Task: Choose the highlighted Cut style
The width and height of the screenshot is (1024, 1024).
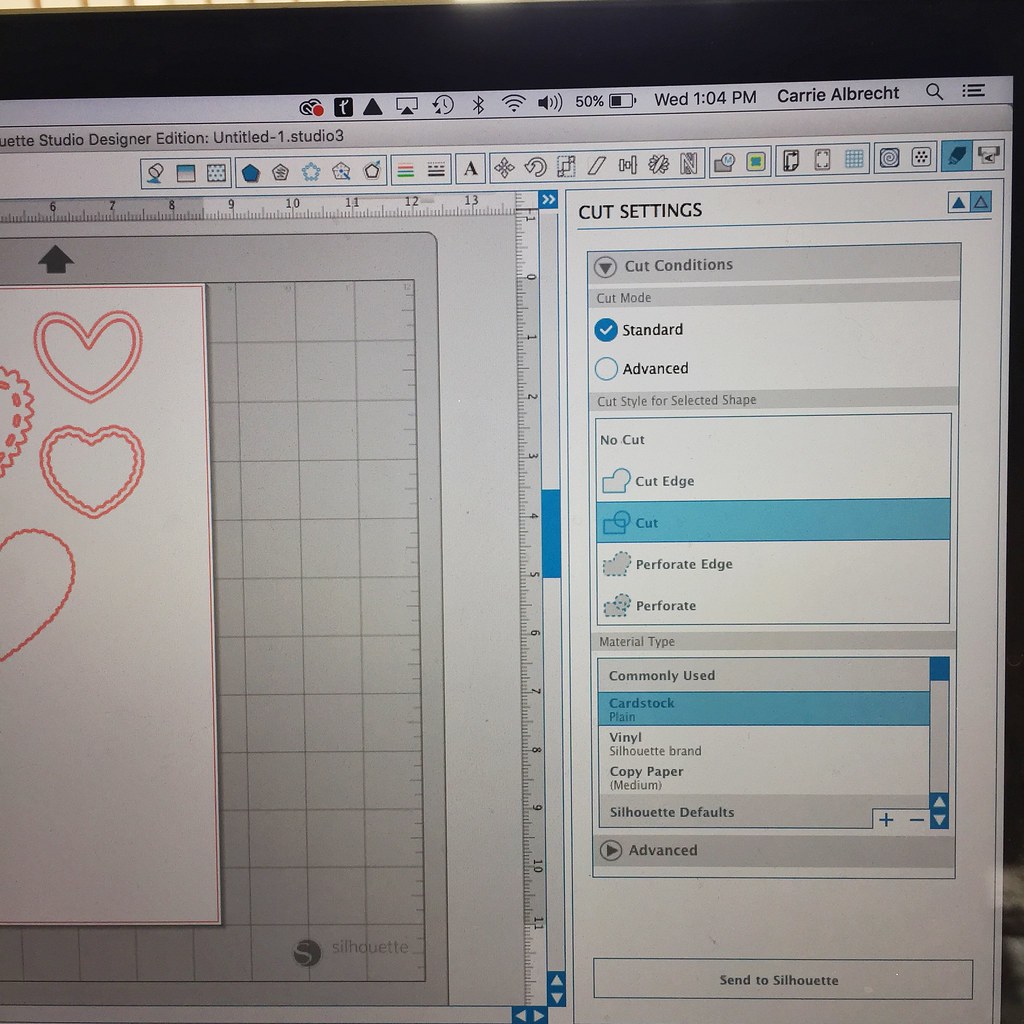Action: click(x=773, y=522)
